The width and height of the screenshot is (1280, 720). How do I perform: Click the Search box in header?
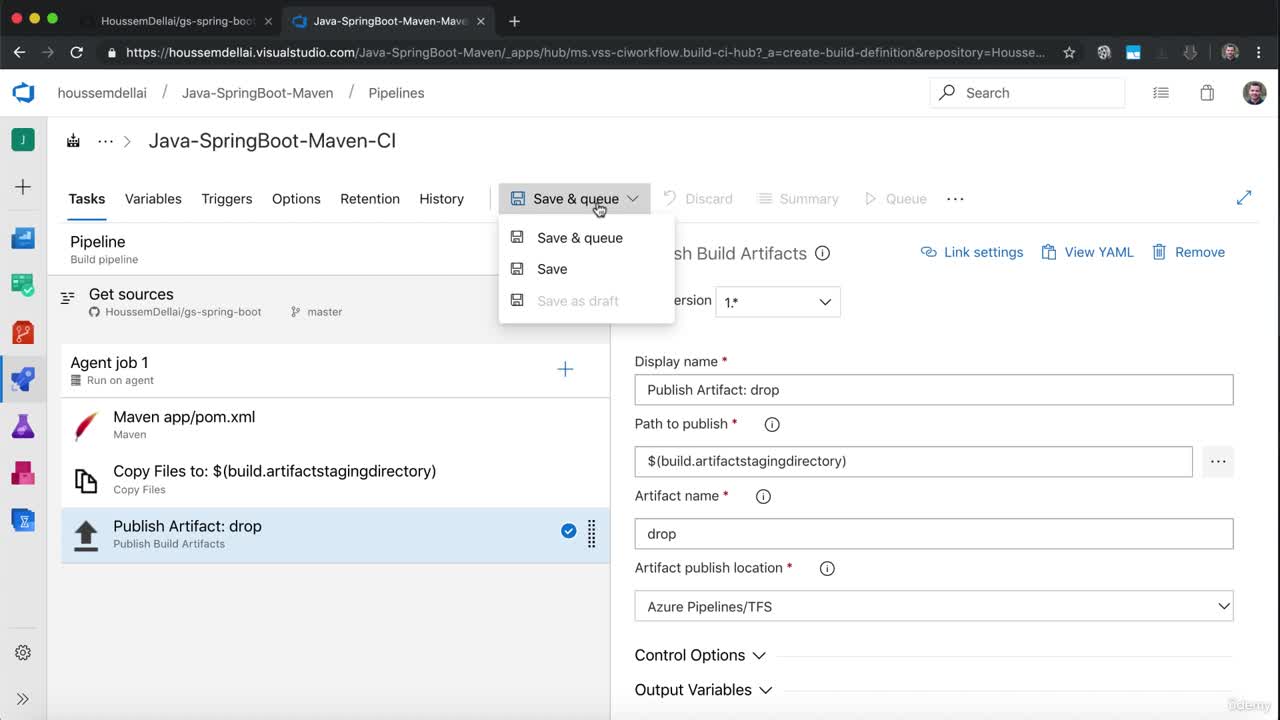(x=1028, y=93)
